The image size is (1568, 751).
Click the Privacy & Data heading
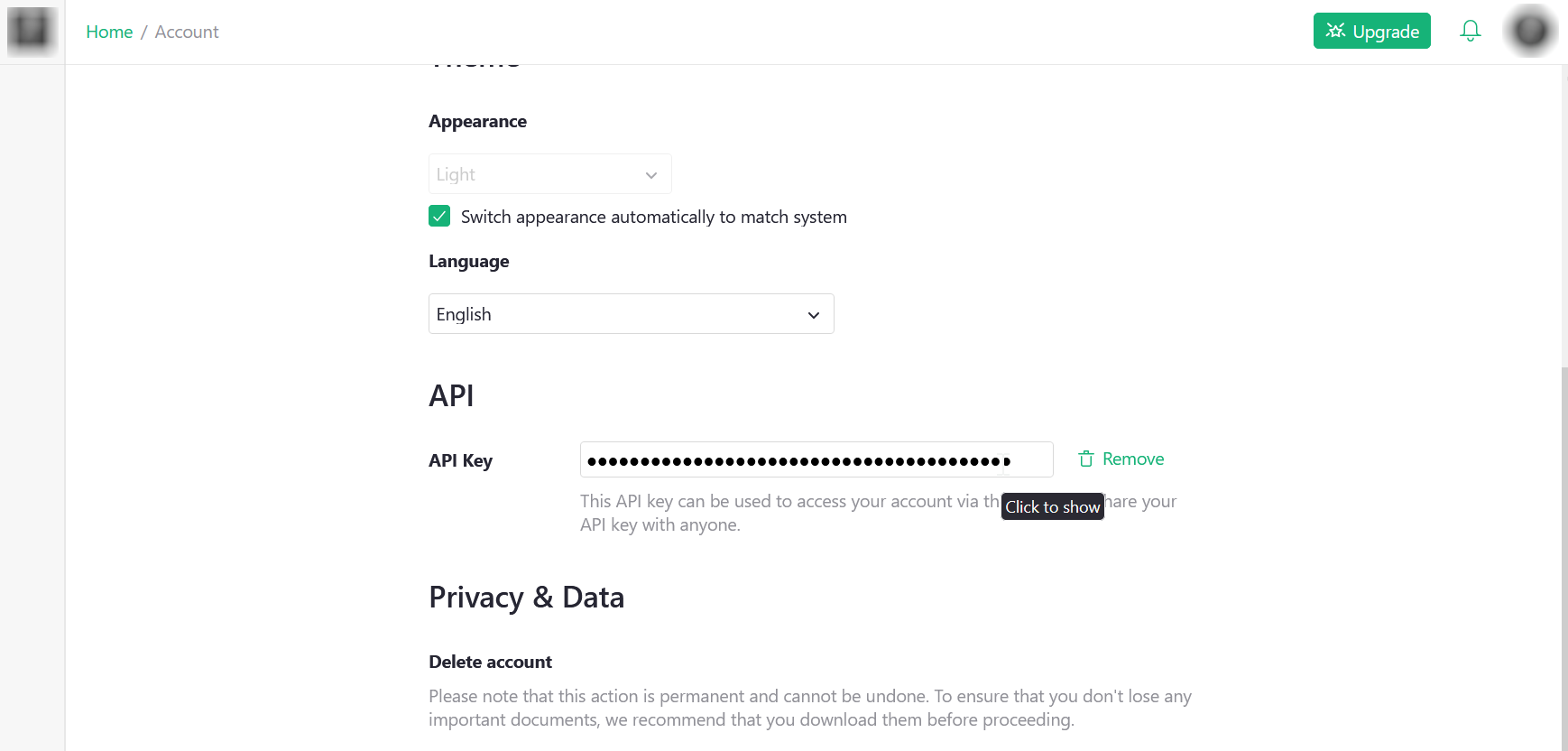pos(526,598)
